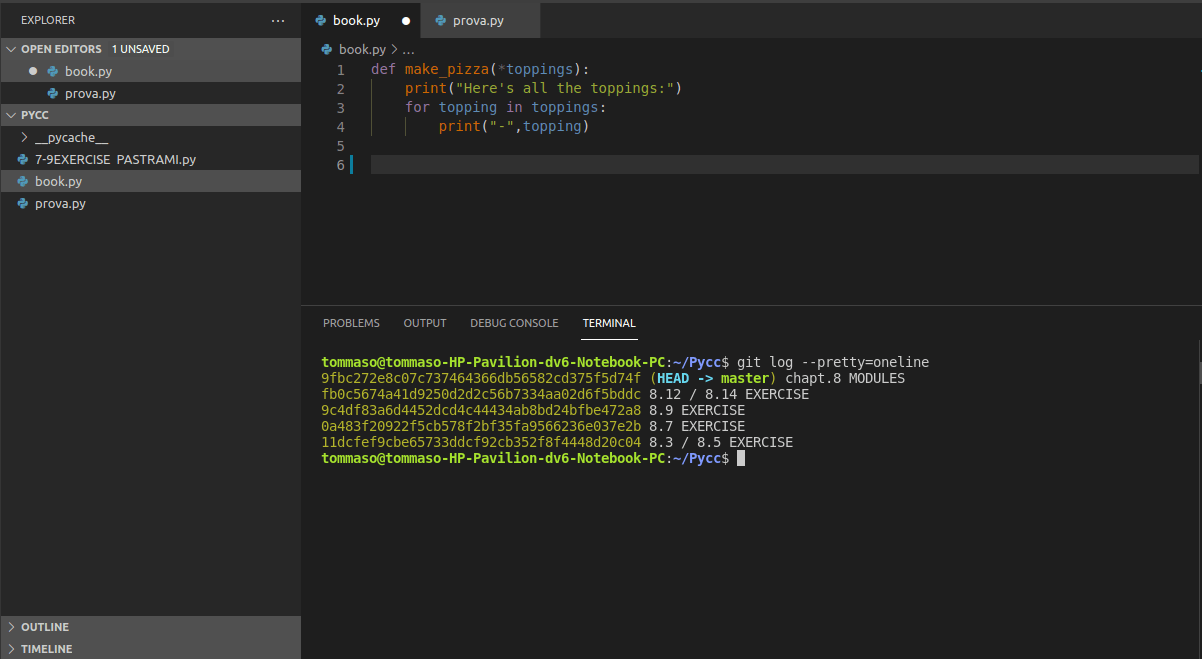Click the Python icon beside book.py under PYCC
Screen dimensions: 1202x659
coord(22,181)
